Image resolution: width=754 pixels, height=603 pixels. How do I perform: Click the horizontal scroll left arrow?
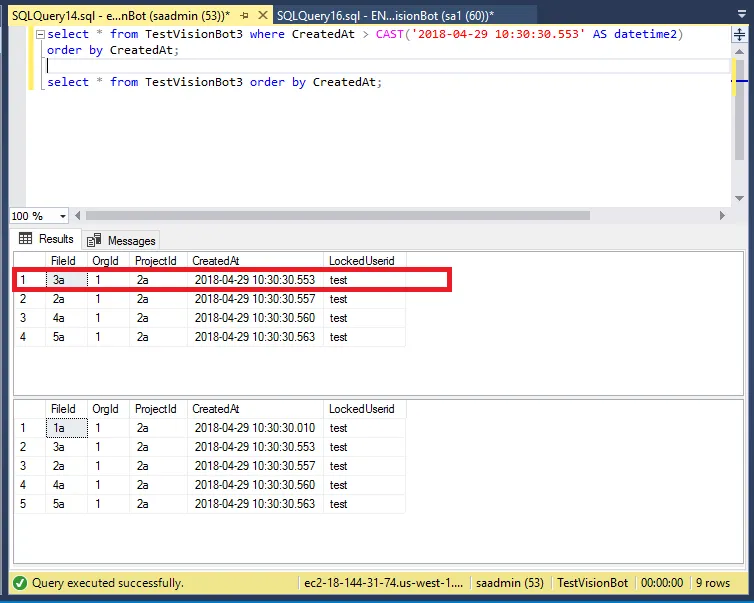77,215
